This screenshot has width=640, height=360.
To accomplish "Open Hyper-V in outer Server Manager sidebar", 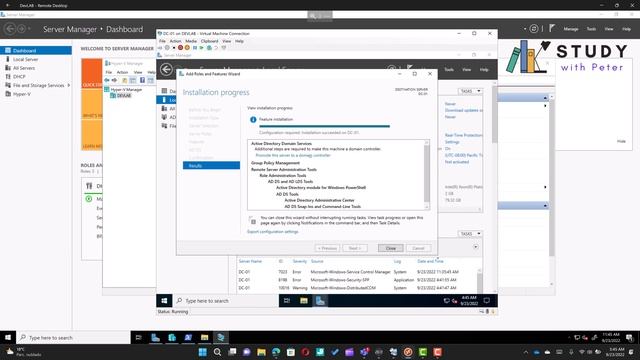I will [21, 94].
